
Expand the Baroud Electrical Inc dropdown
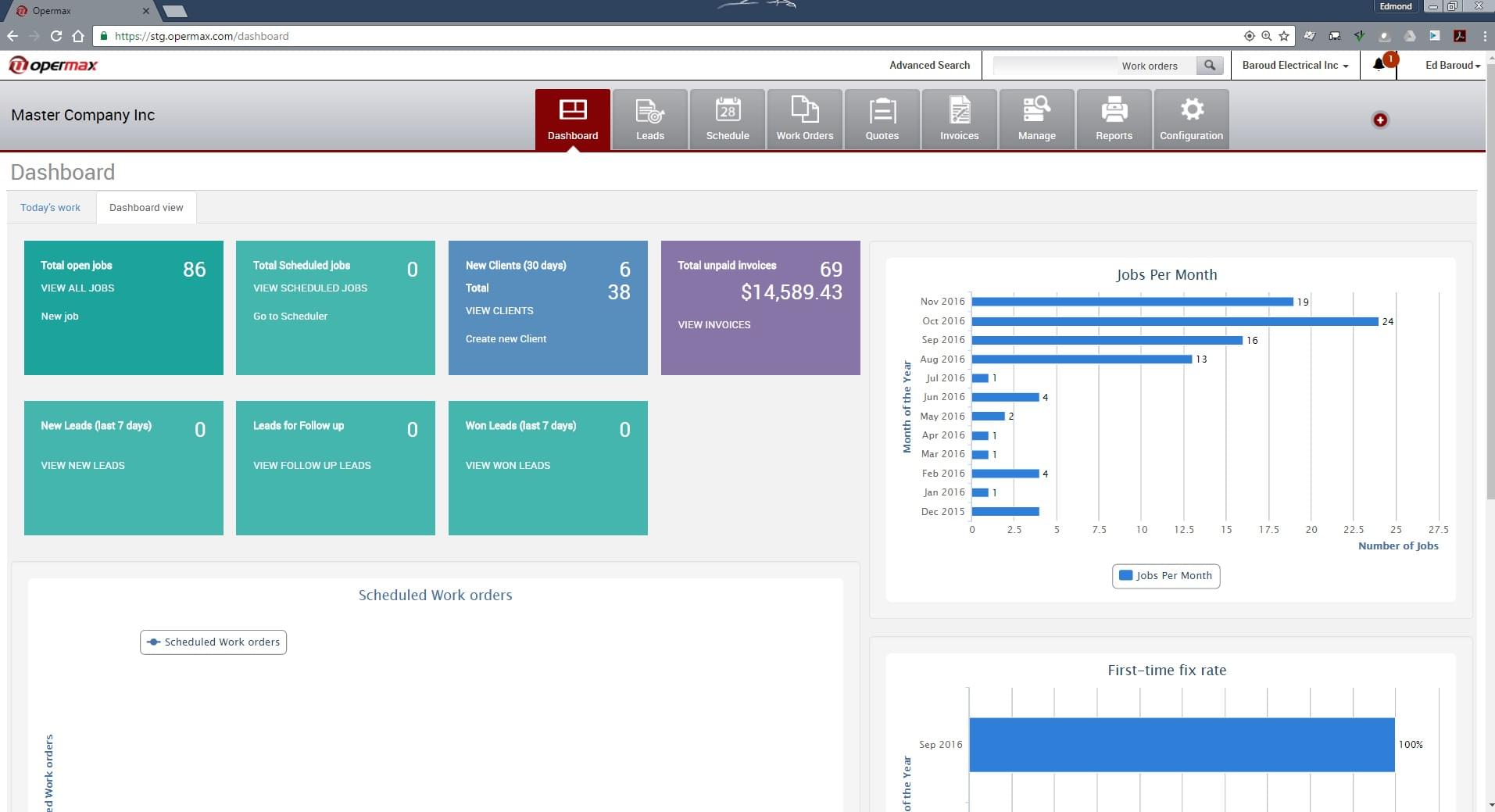coord(1295,66)
